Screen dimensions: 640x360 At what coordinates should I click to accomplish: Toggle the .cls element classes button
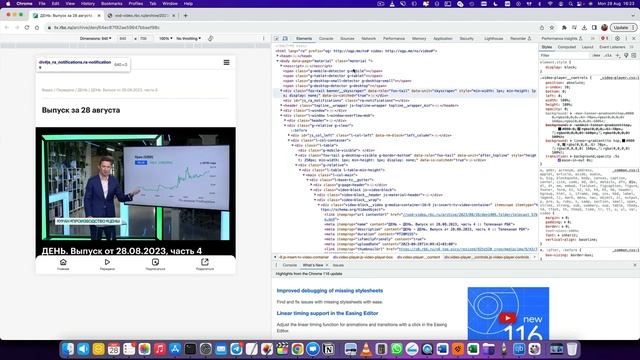[608, 55]
